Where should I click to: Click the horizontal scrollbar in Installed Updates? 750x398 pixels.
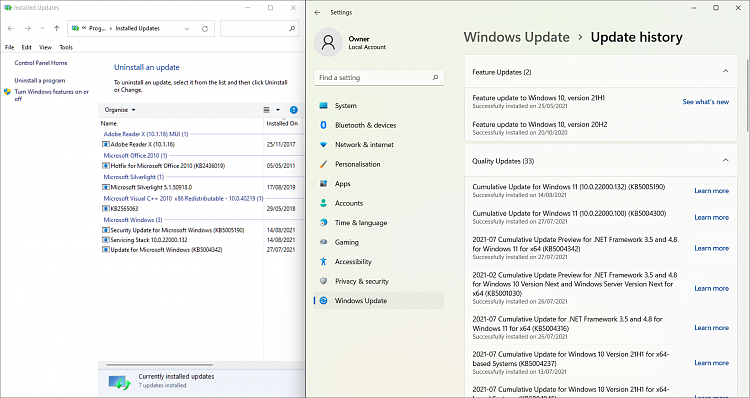coord(159,365)
